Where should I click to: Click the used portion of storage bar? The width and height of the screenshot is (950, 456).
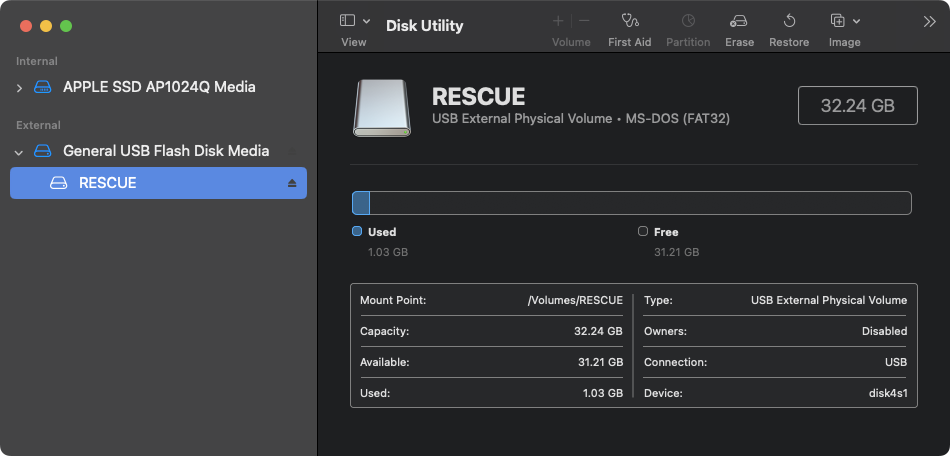tap(361, 203)
